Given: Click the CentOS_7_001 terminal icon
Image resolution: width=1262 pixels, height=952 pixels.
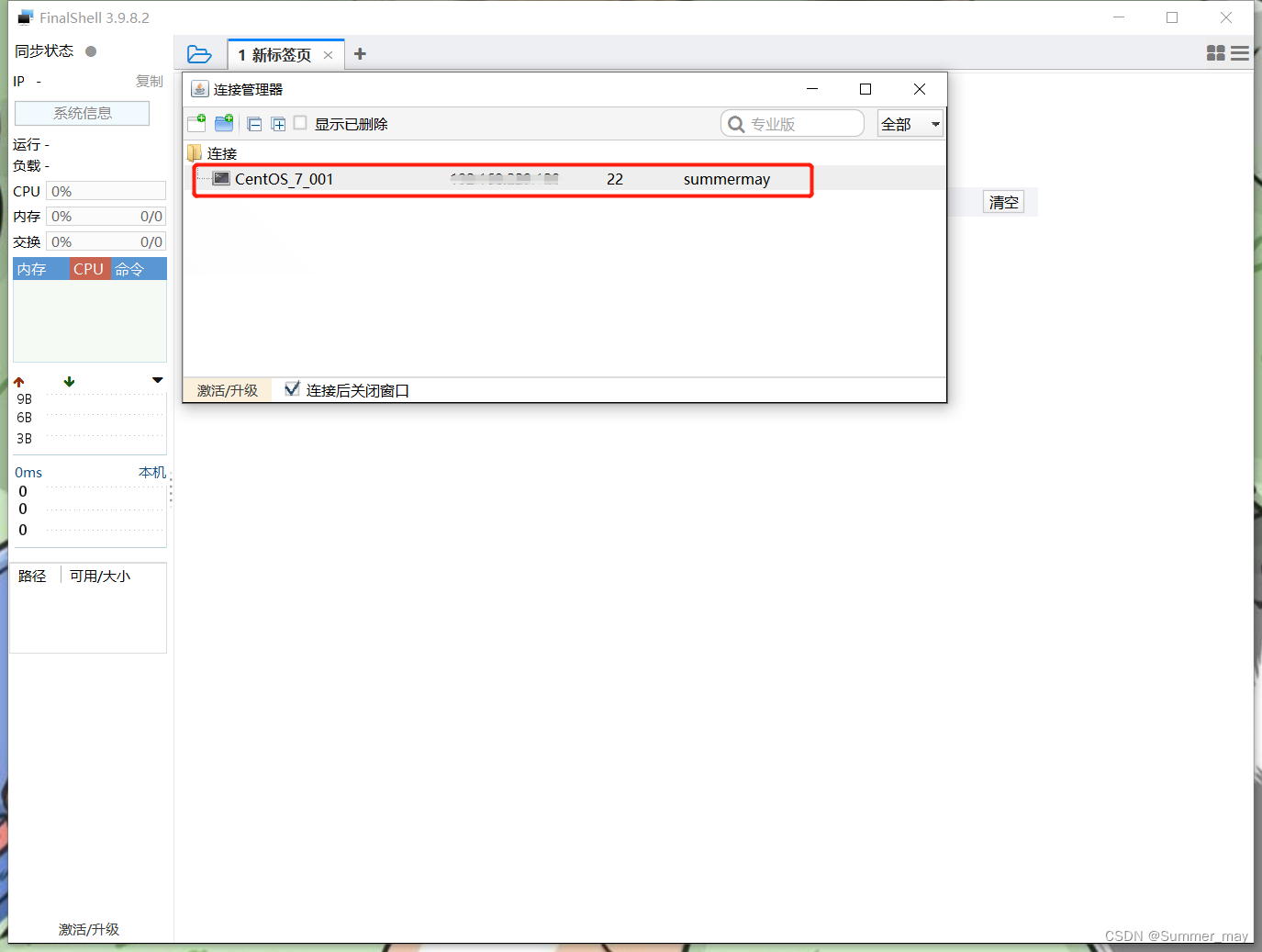Looking at the screenshot, I should point(221,178).
